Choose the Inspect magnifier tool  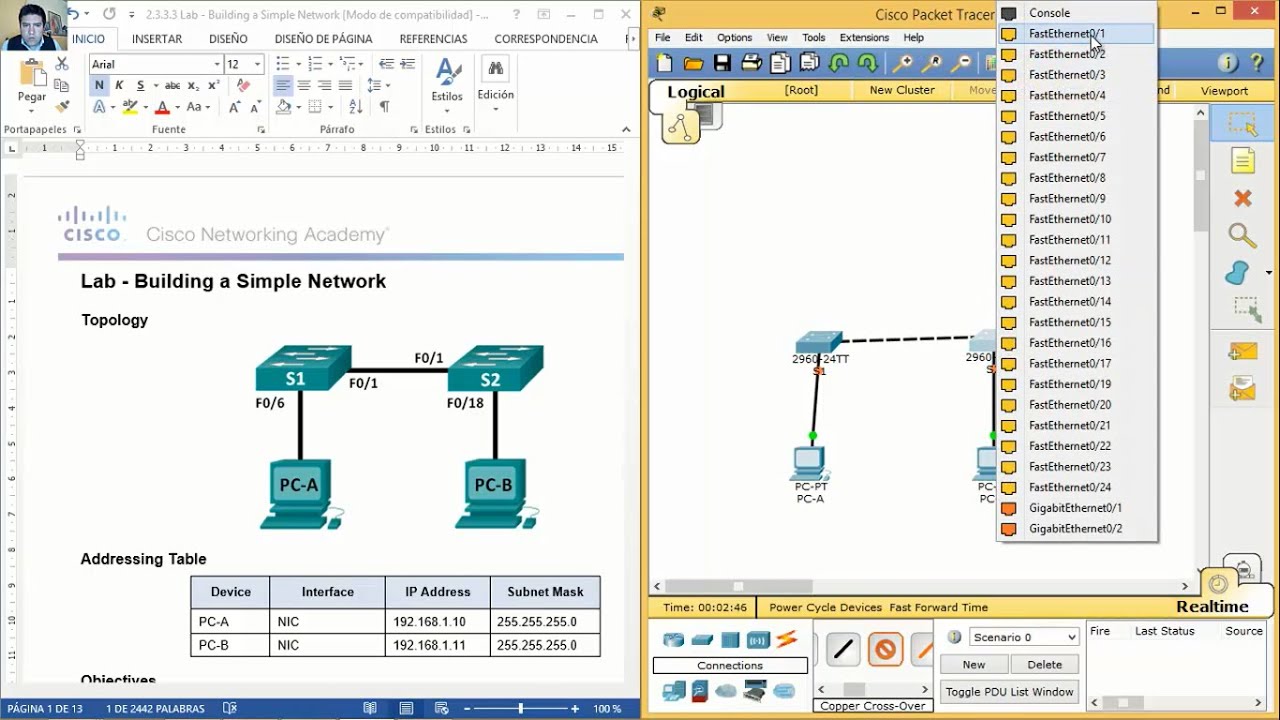click(x=1242, y=236)
